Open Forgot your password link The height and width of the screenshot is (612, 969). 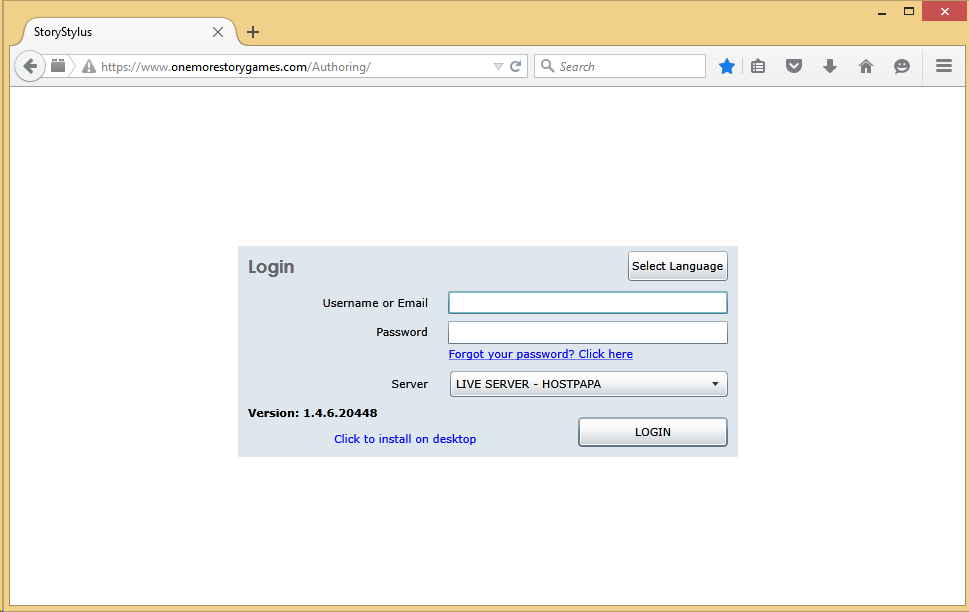pos(541,354)
